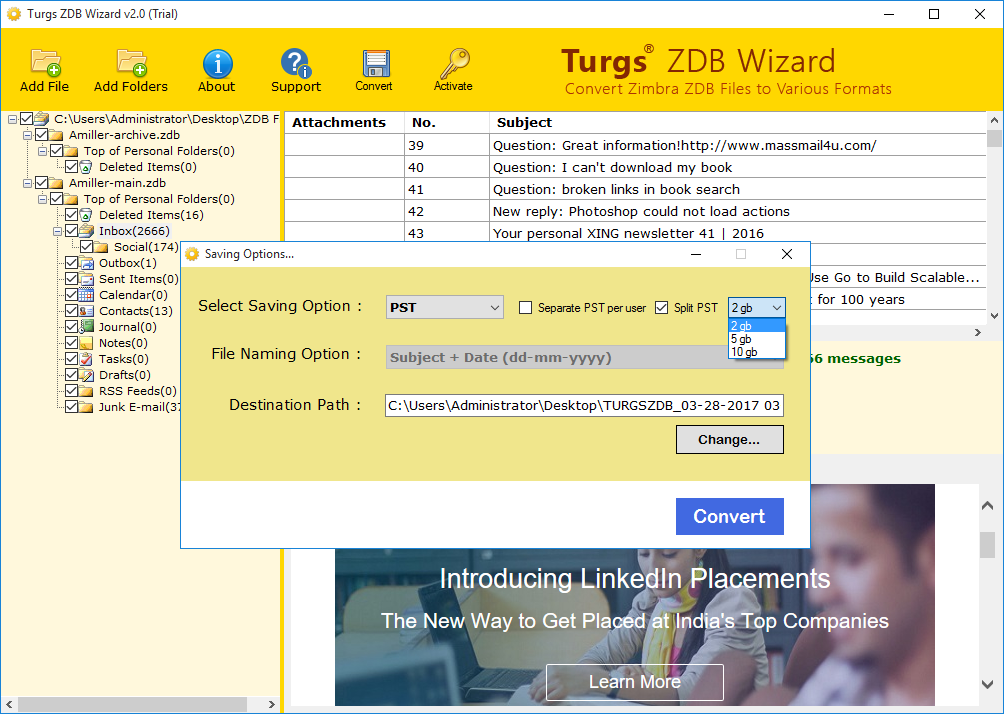This screenshot has height=714, width=1004.
Task: Uncheck the Deleted Items(16) checkbox
Action: (x=72, y=215)
